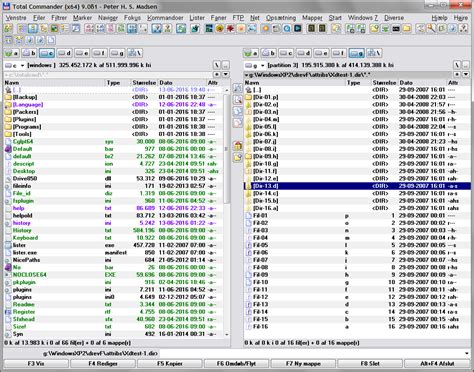Open the Kommandoer menu
The width and height of the screenshot is (474, 372).
click(165, 18)
